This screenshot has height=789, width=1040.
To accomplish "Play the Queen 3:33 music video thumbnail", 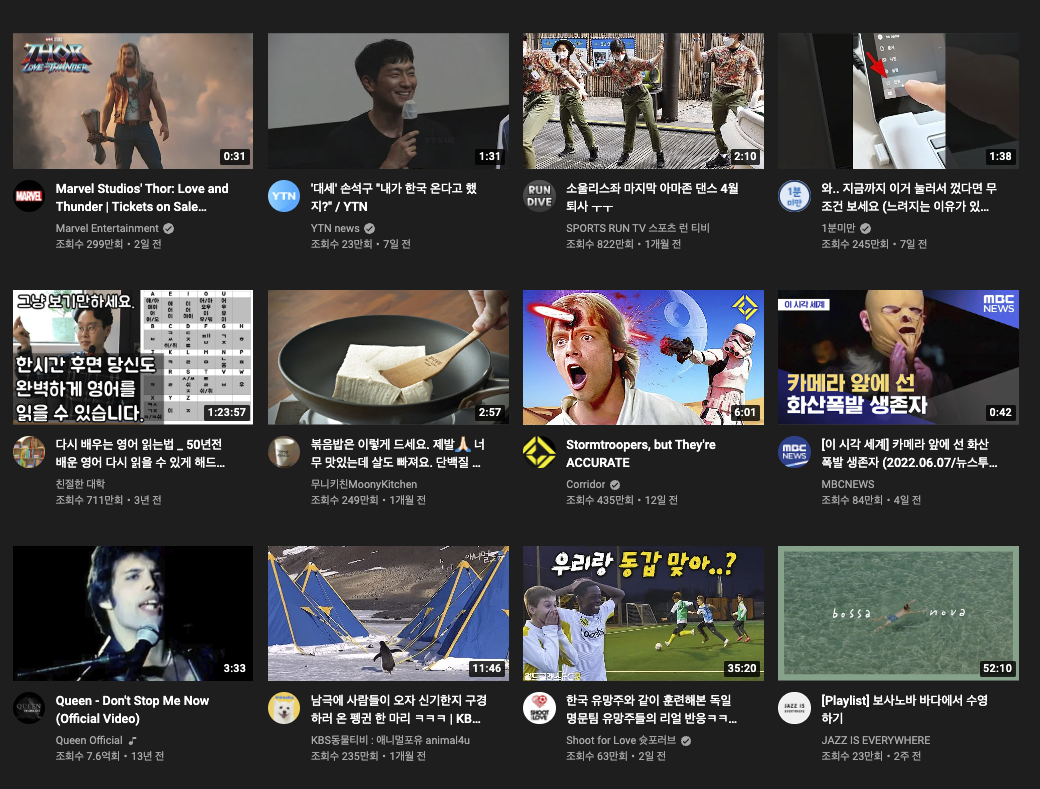I will 133,613.
